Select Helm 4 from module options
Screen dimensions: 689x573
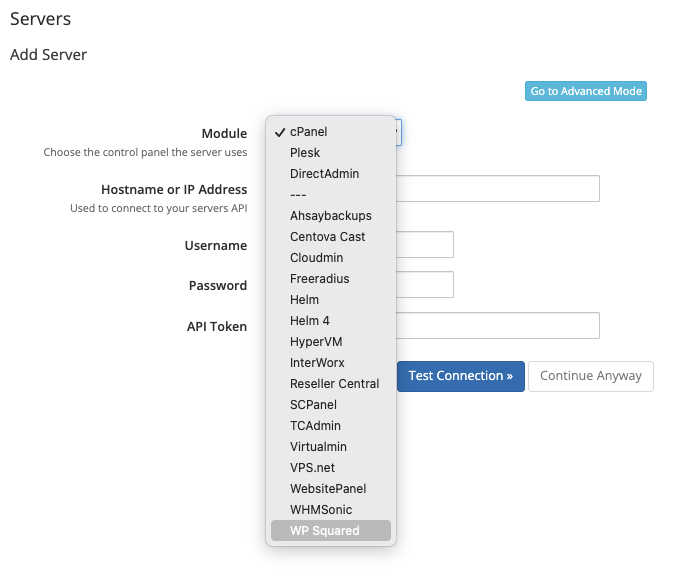(330, 321)
